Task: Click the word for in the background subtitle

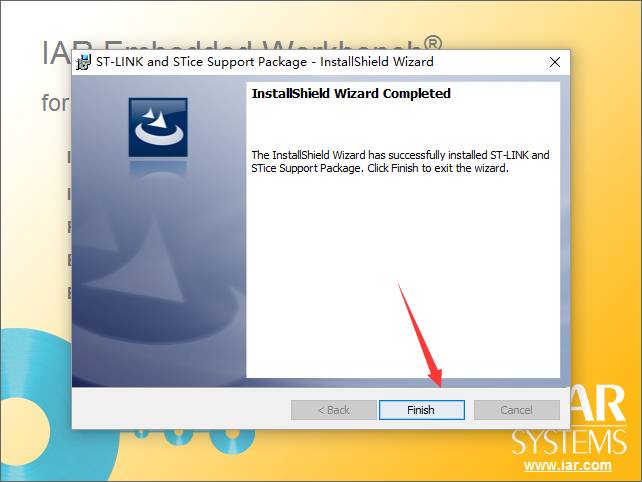Action: [x=55, y=103]
